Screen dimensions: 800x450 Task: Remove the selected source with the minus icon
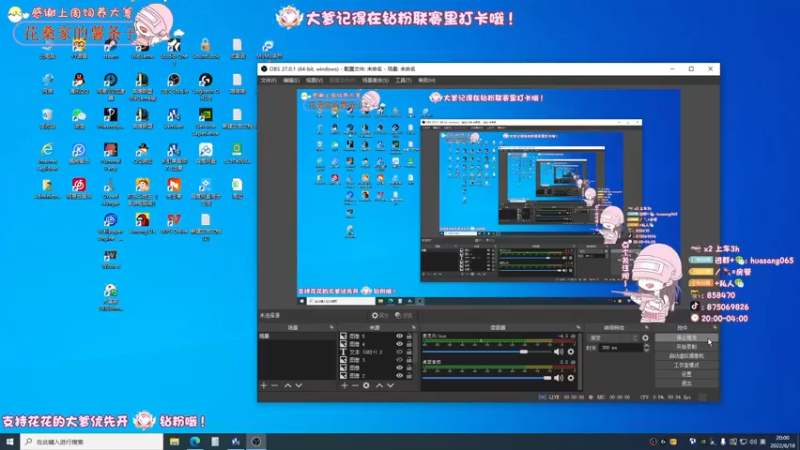355,385
